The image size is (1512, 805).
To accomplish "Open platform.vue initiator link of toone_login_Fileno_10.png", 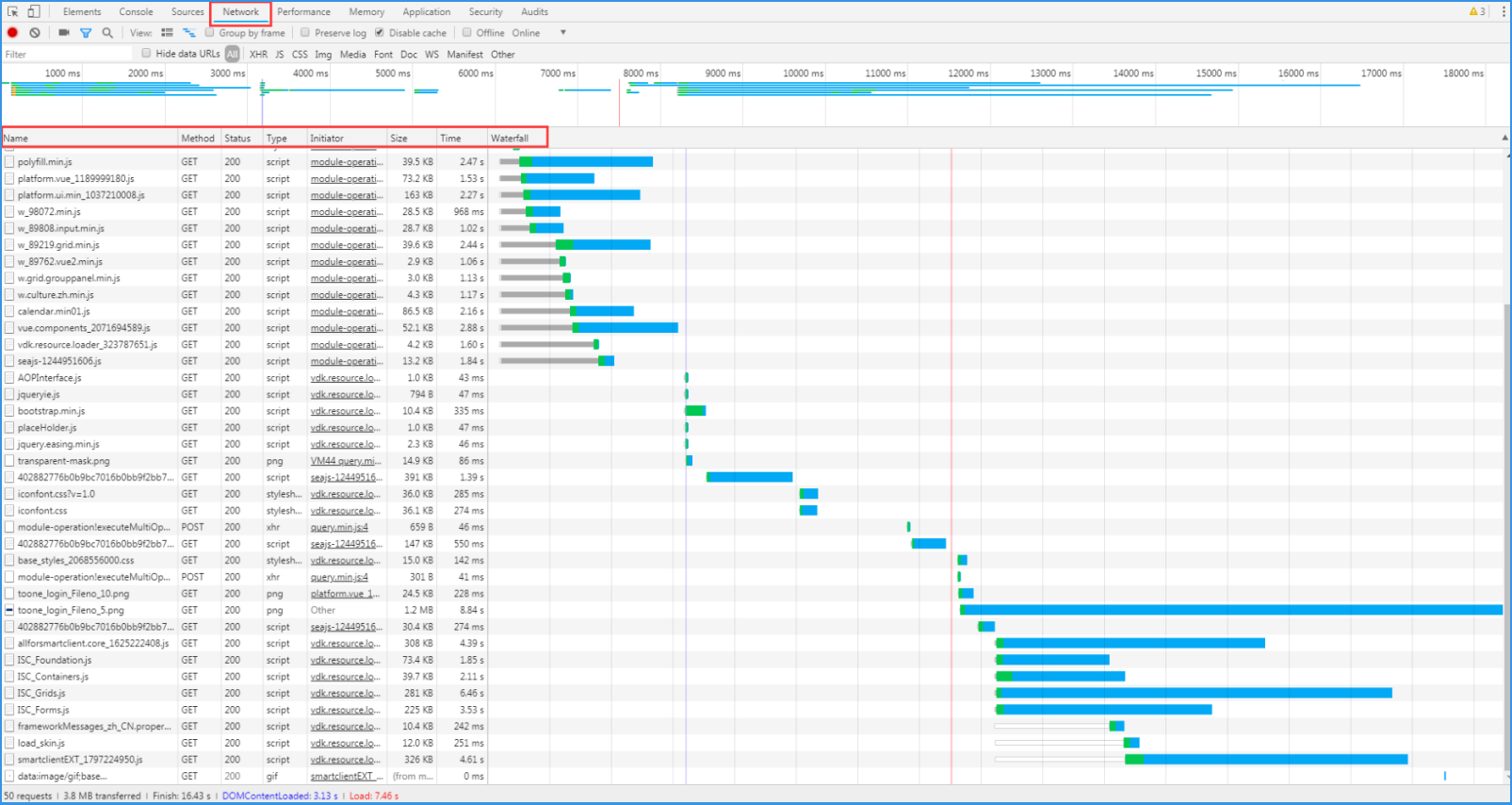I will point(345,594).
